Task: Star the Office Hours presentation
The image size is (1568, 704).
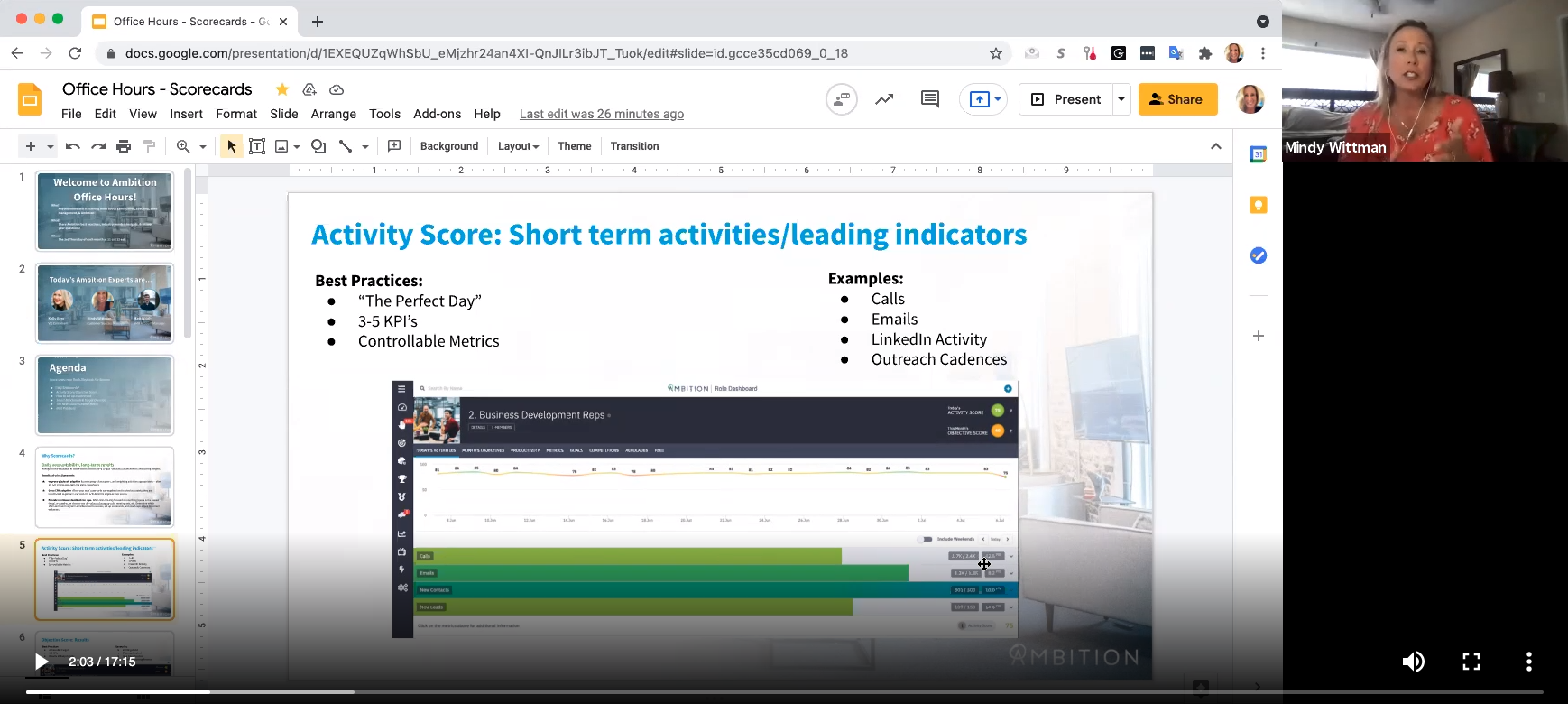Action: [282, 89]
